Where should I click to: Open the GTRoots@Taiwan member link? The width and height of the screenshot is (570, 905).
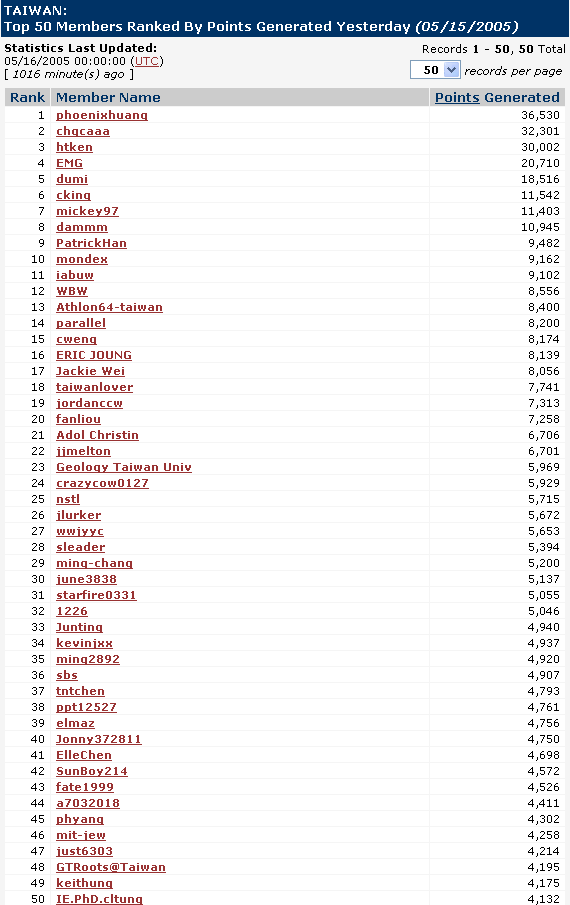tap(111, 867)
